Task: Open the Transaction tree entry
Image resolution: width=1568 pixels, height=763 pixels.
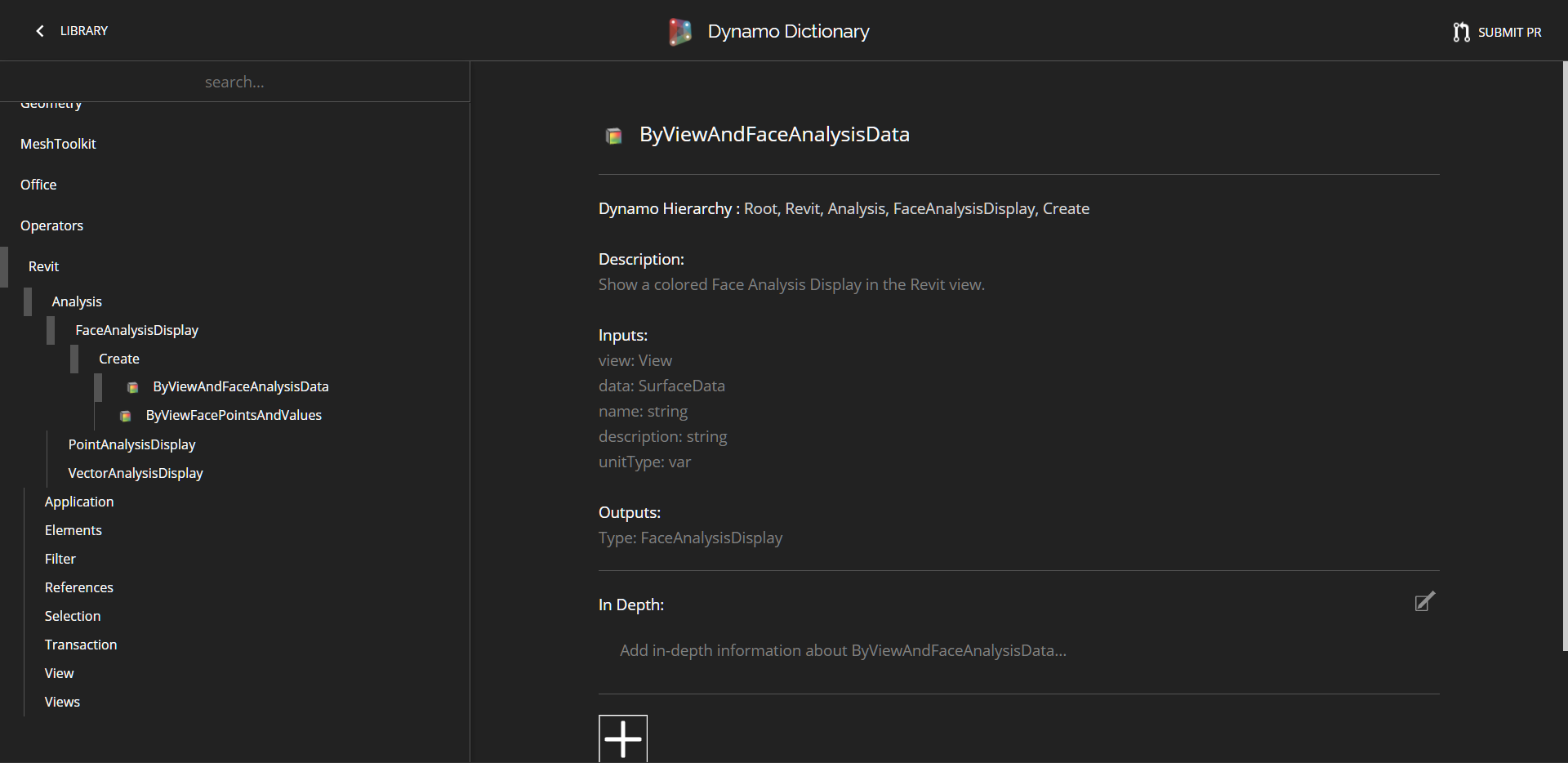Action: coord(80,644)
